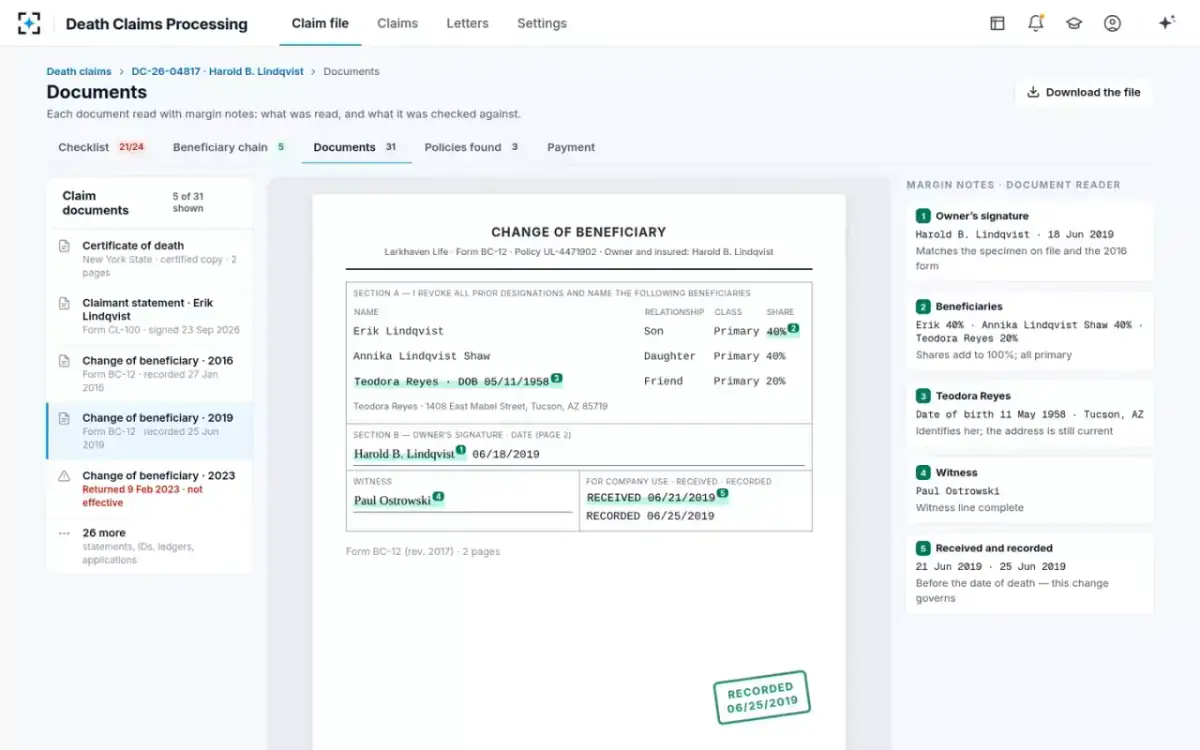Open the sparkle assistant icon
This screenshot has height=750, width=1200.
click(1166, 23)
